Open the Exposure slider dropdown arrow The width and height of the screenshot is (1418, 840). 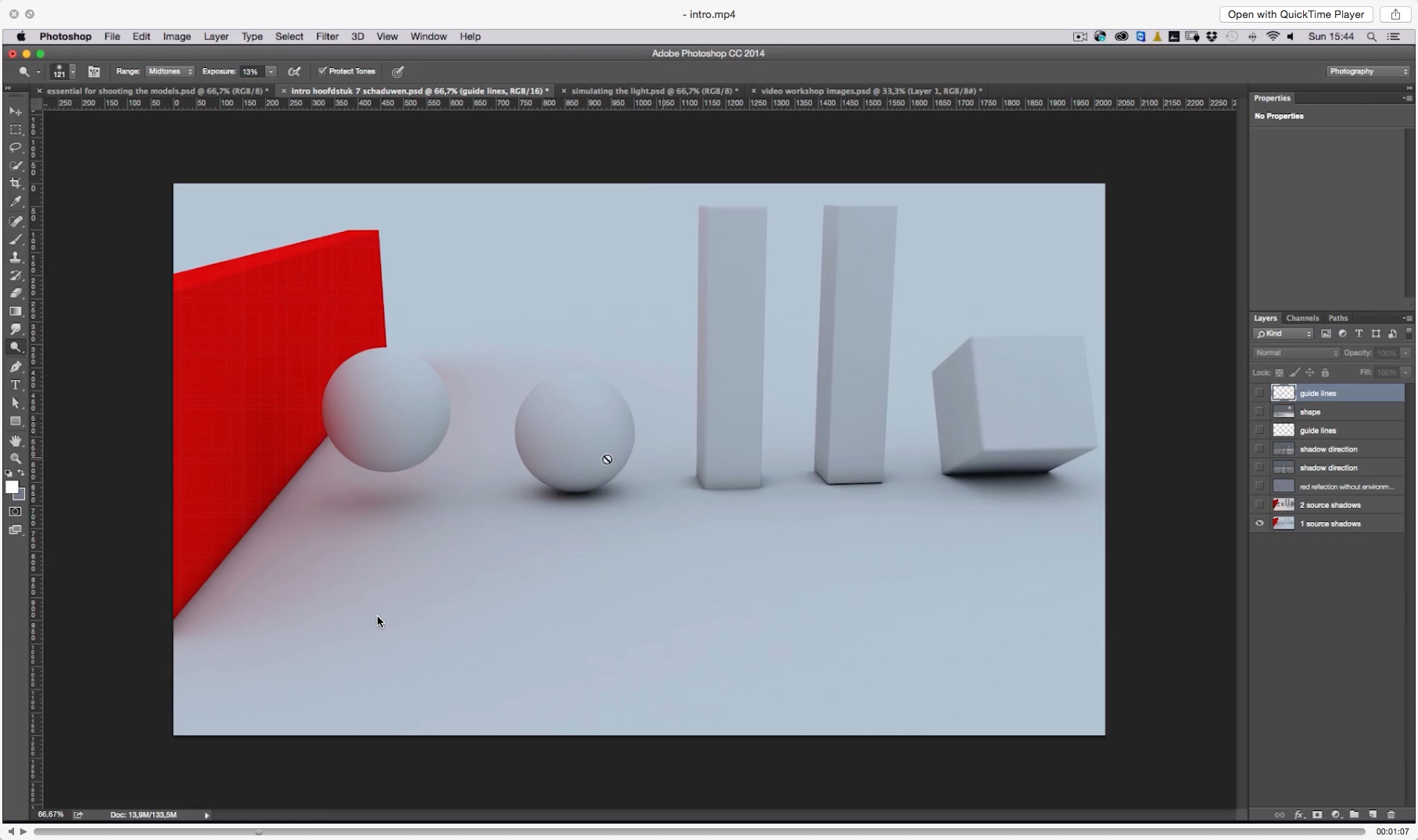point(271,71)
